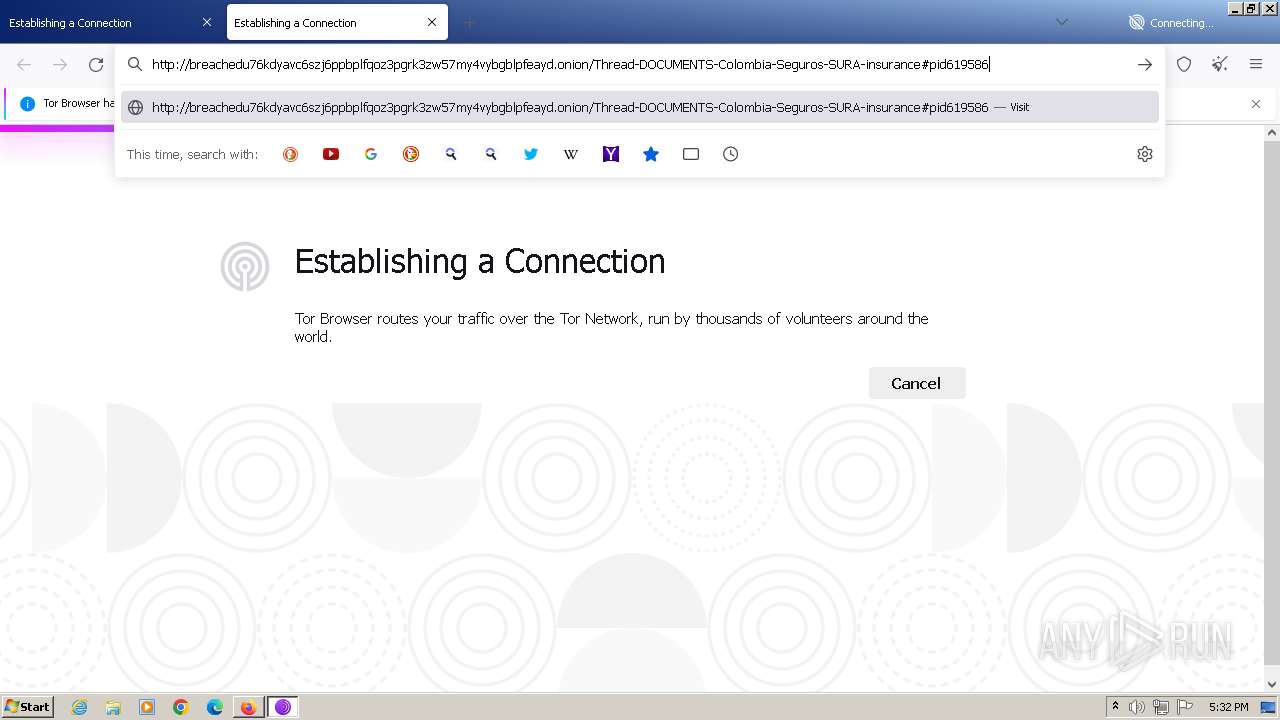Close the active second tab

432,22
